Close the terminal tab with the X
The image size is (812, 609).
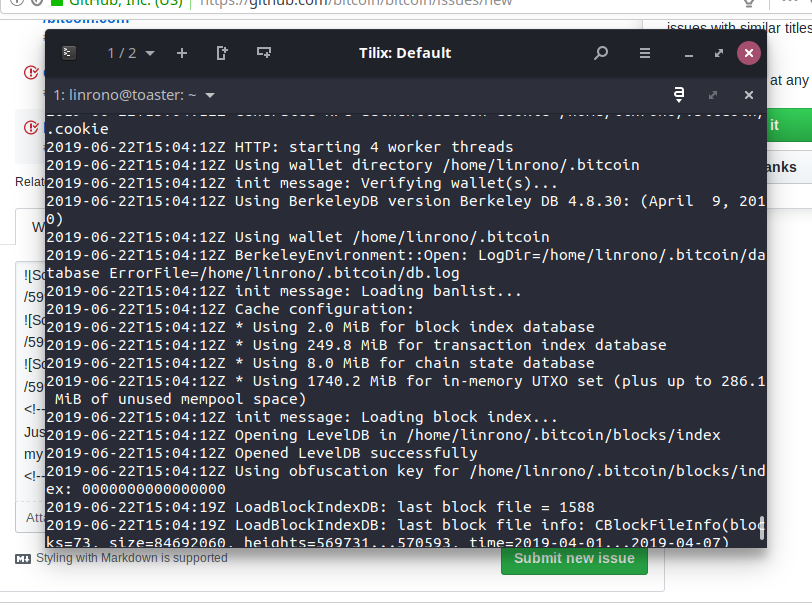748,94
